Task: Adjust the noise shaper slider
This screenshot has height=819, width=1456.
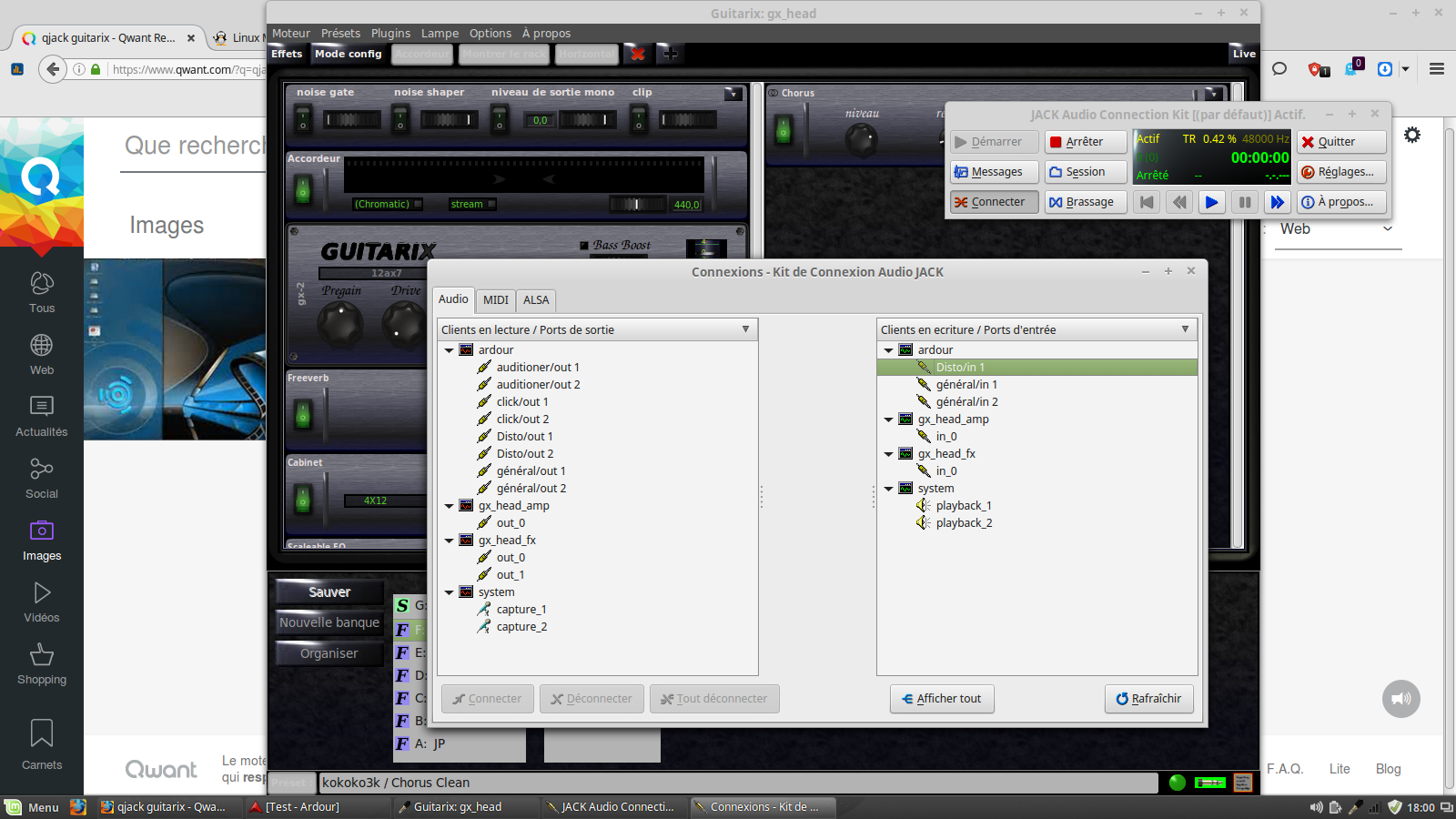Action: click(450, 119)
